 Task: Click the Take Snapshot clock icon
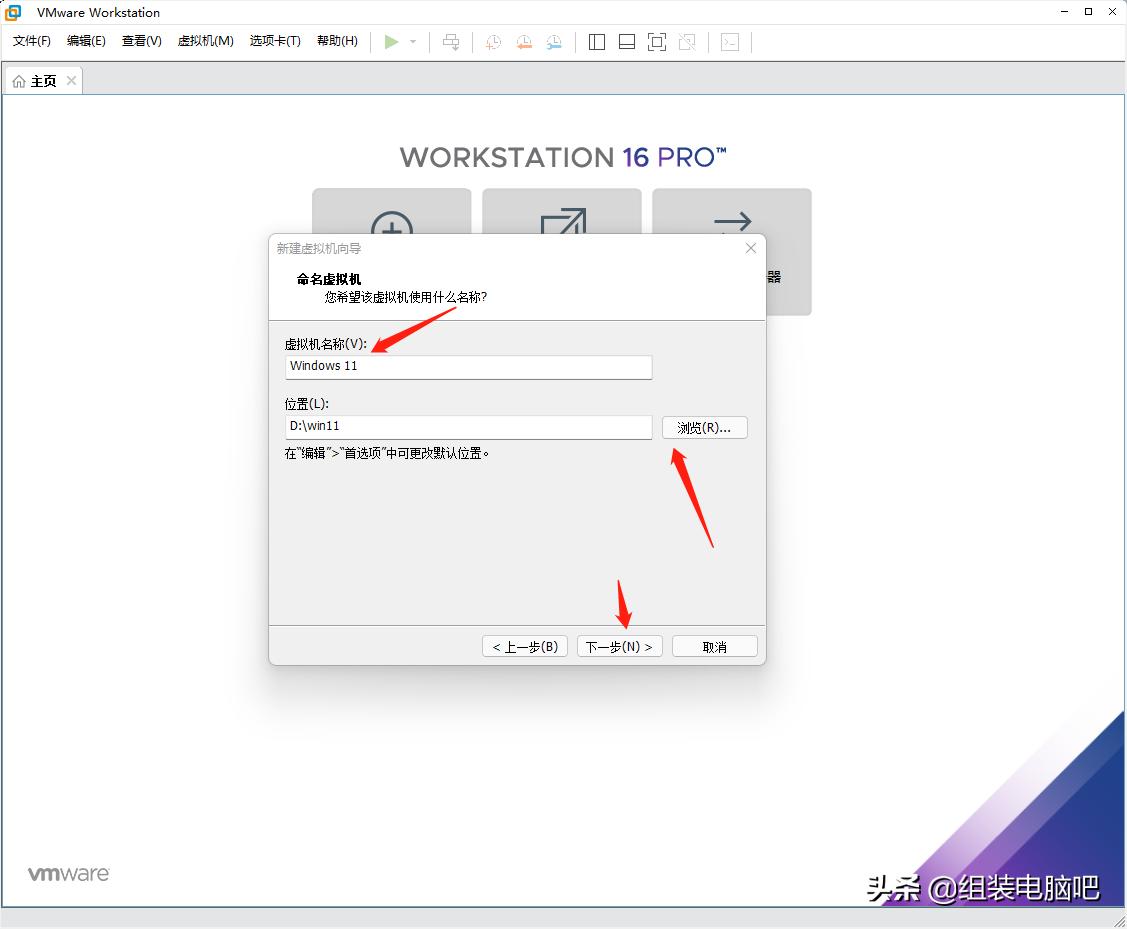[x=491, y=41]
